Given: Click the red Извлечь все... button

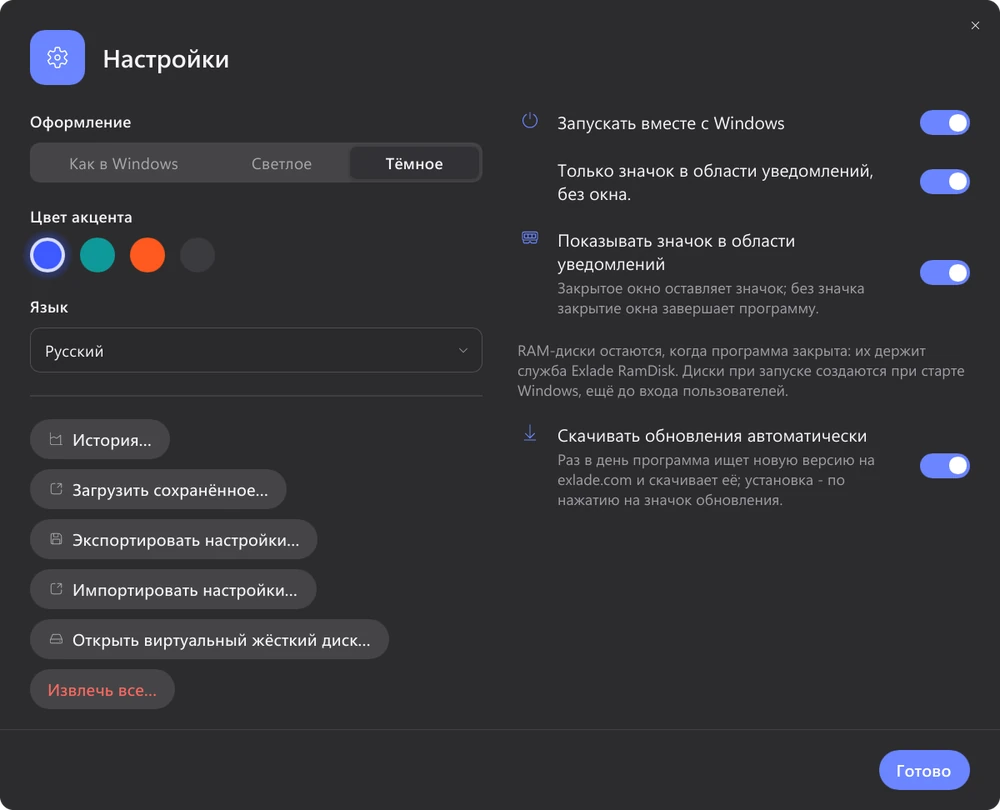Looking at the screenshot, I should click(x=102, y=689).
